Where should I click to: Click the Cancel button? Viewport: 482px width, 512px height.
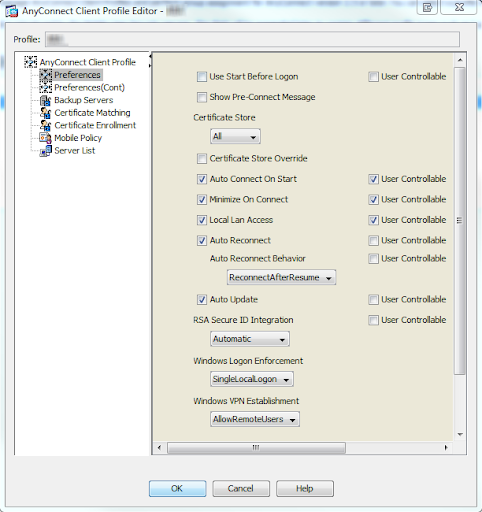click(x=241, y=488)
